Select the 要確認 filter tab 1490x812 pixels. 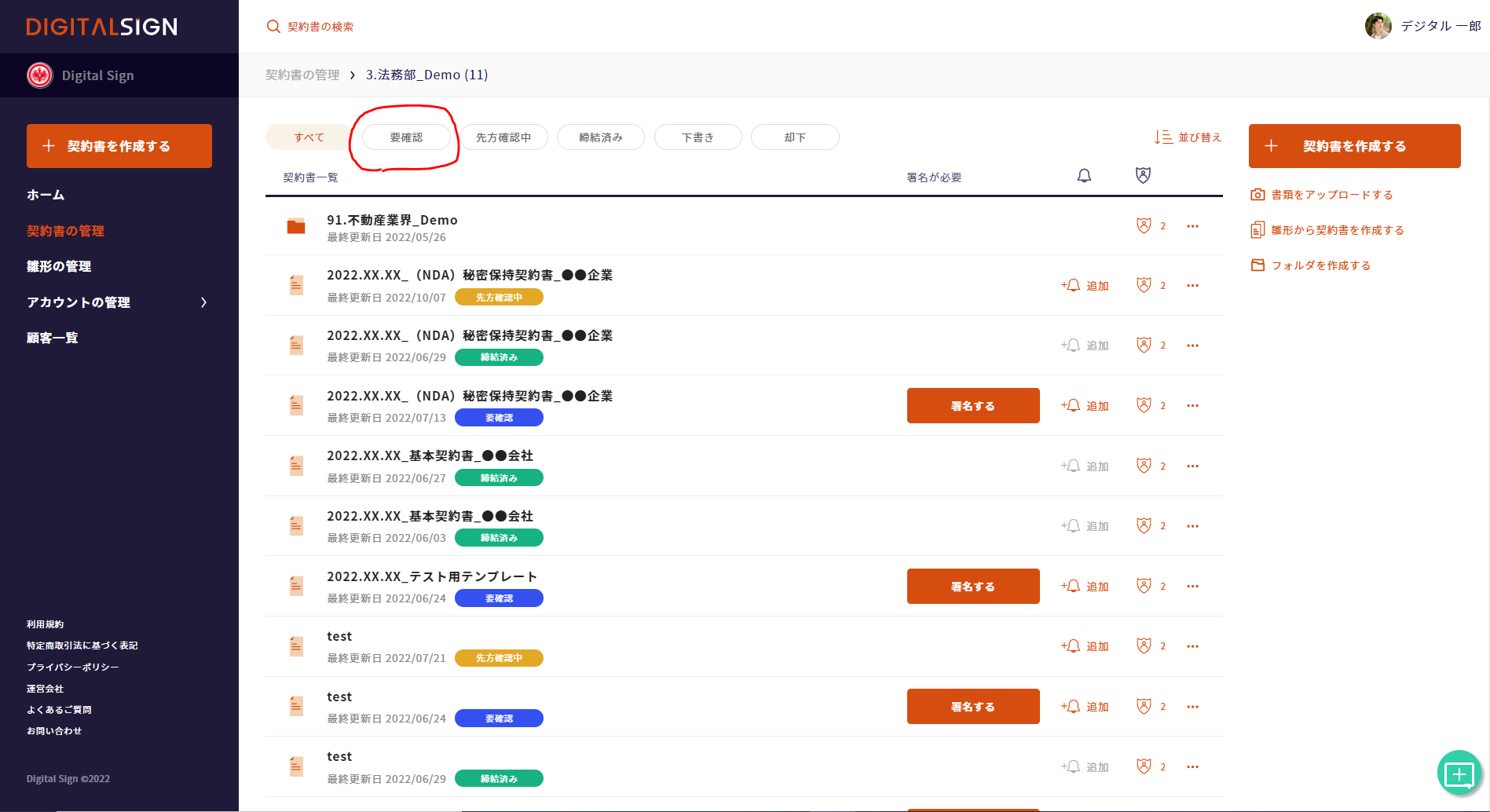[x=406, y=137]
